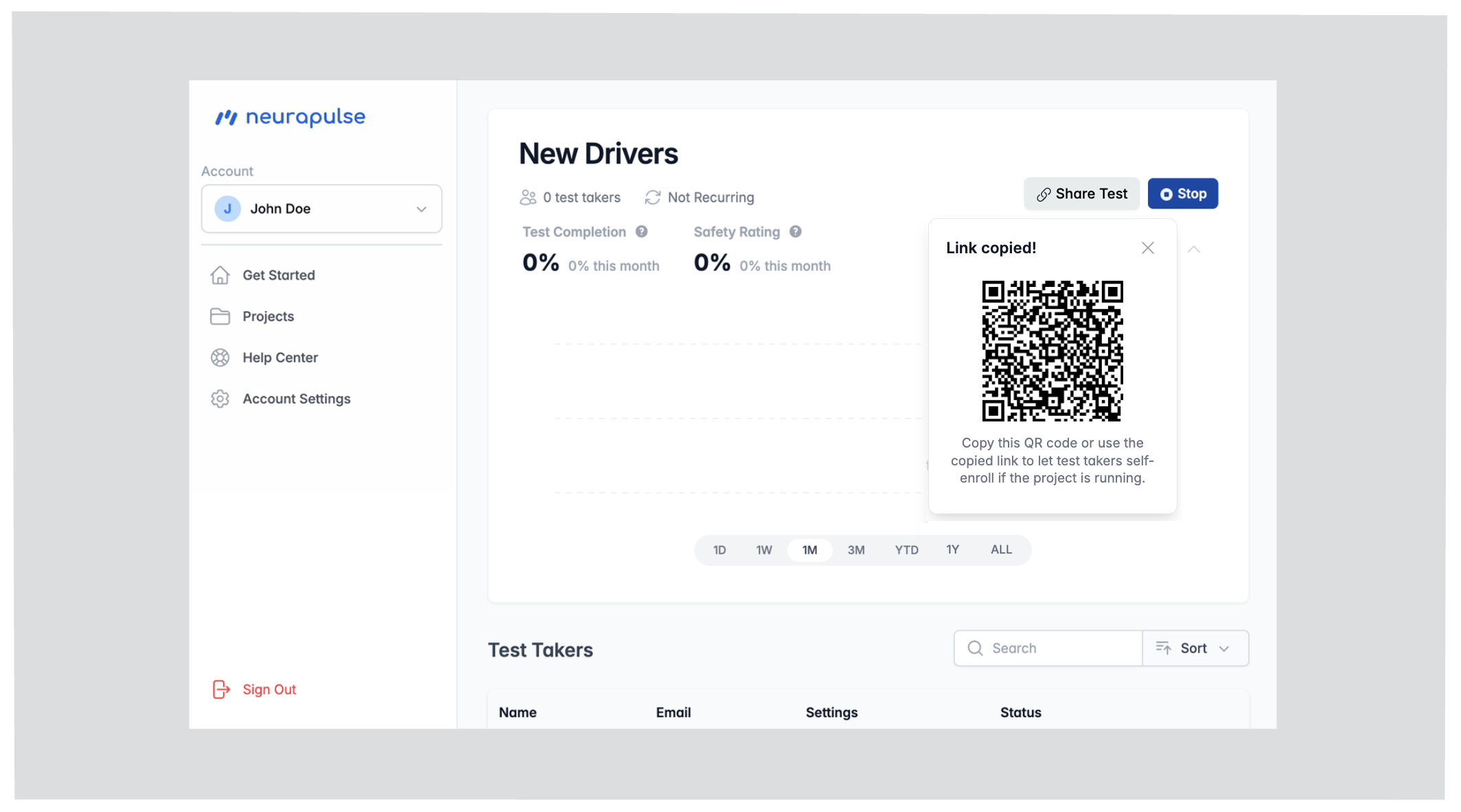Select the 1W time range
1461x812 pixels.
point(764,550)
